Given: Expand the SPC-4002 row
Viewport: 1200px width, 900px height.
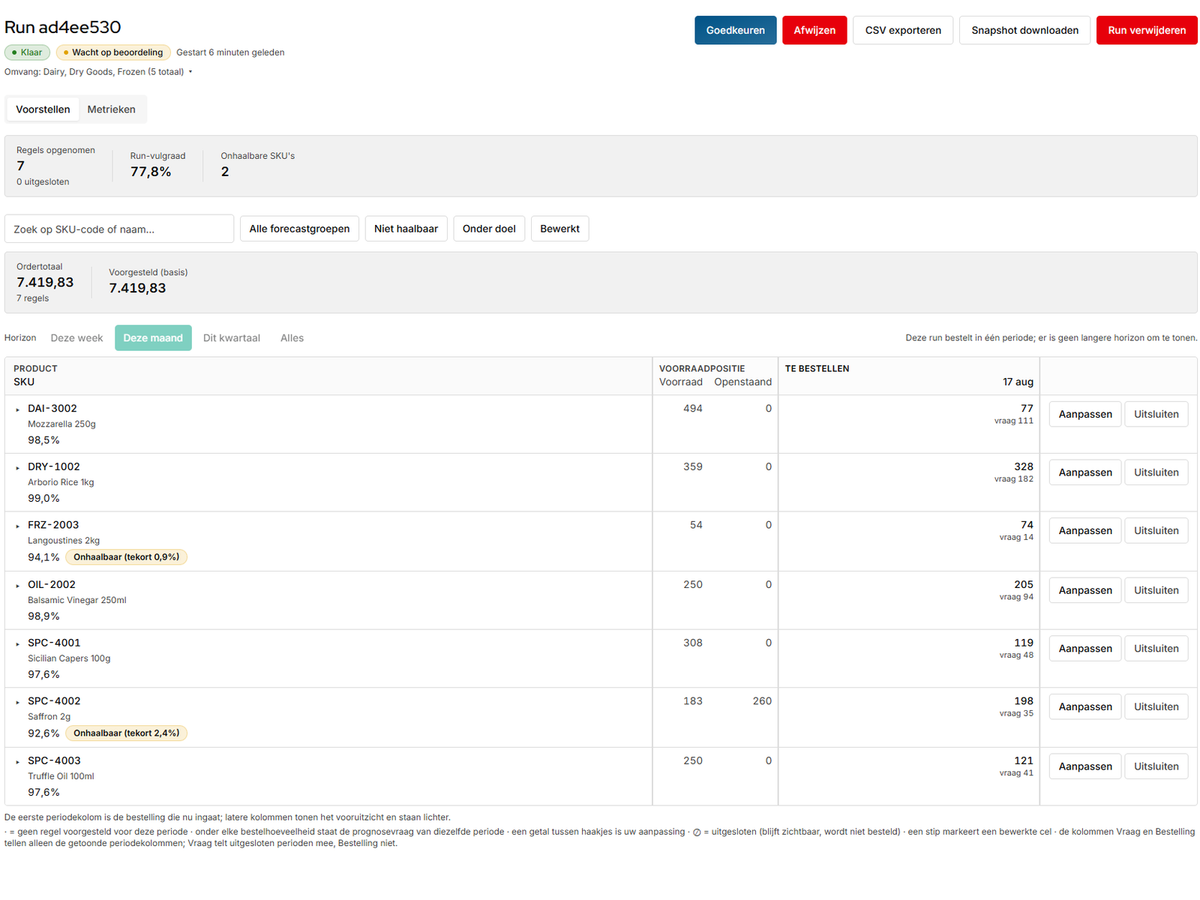Looking at the screenshot, I should click(x=18, y=701).
